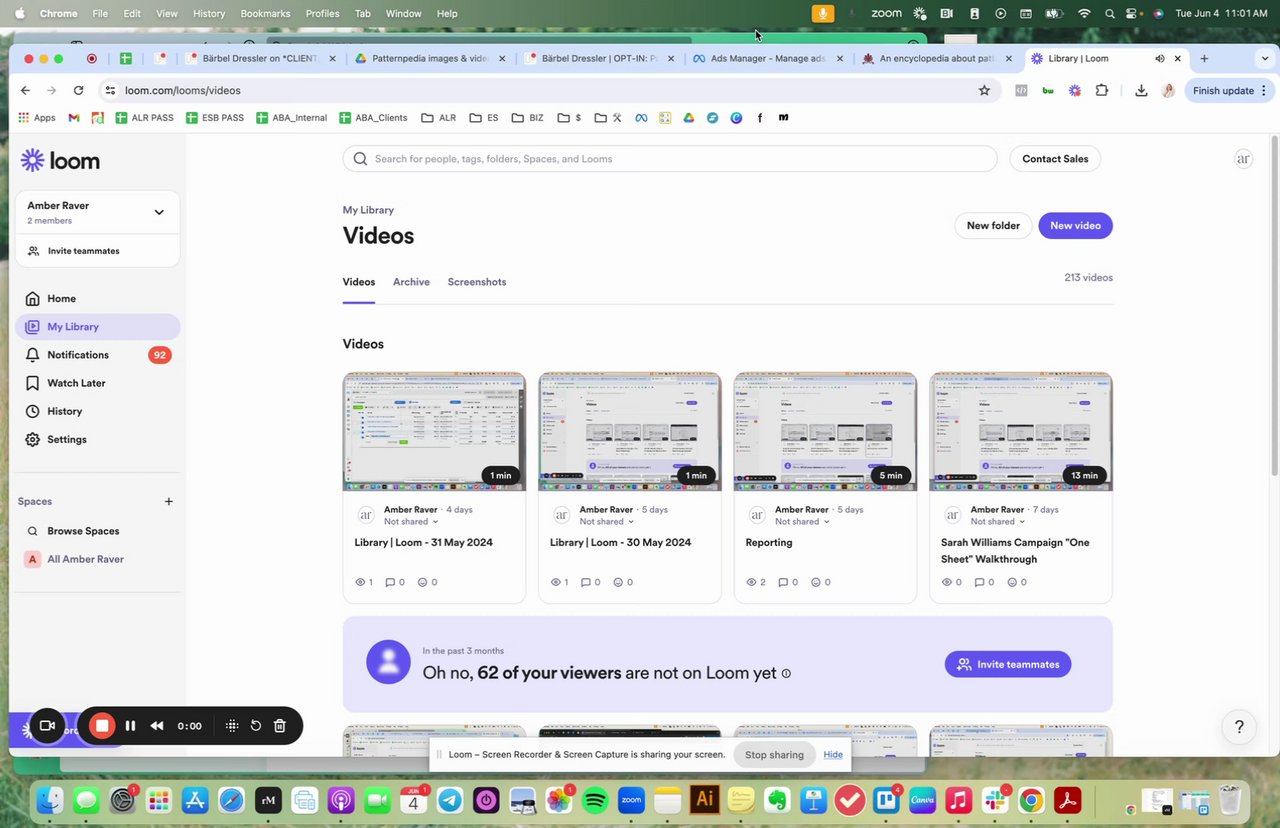This screenshot has width=1280, height=828.
Task: Mute the Library | Loom tab audio speaker icon
Action: tap(1159, 58)
